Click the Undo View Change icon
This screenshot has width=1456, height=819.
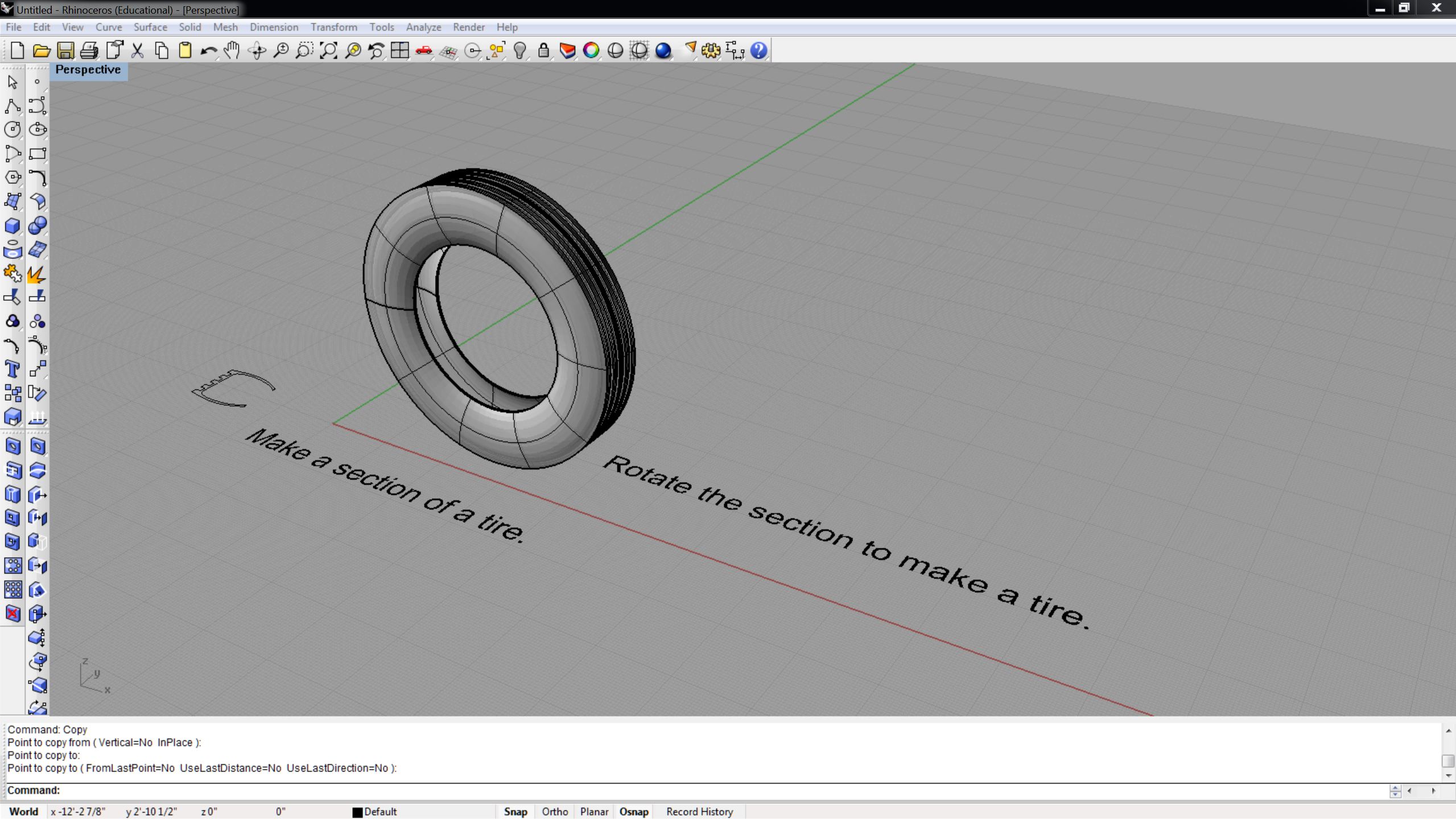[376, 51]
